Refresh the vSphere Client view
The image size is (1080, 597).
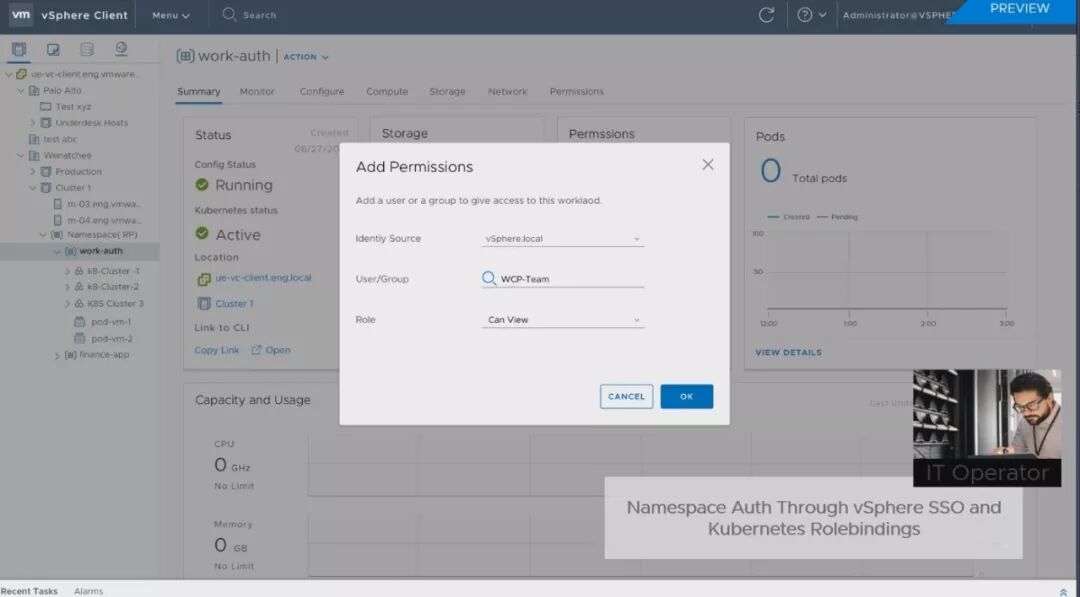766,15
